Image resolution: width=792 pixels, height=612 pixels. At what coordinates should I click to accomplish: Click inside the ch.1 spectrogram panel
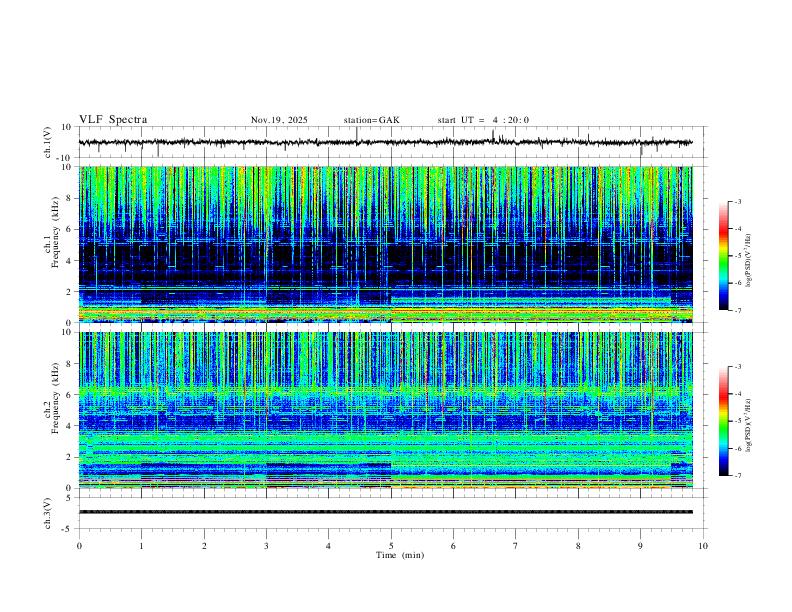pyautogui.click(x=385, y=244)
